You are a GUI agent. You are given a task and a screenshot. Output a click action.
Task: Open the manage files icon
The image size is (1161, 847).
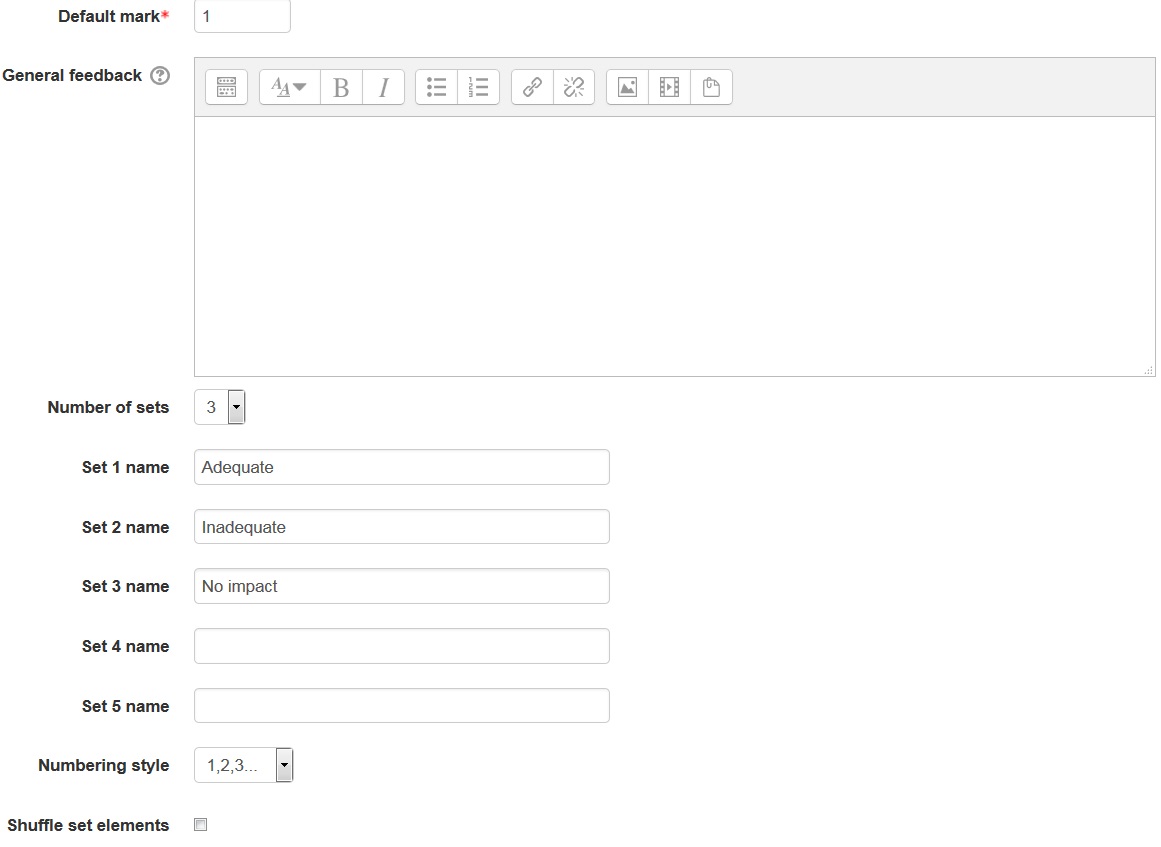tap(711, 87)
